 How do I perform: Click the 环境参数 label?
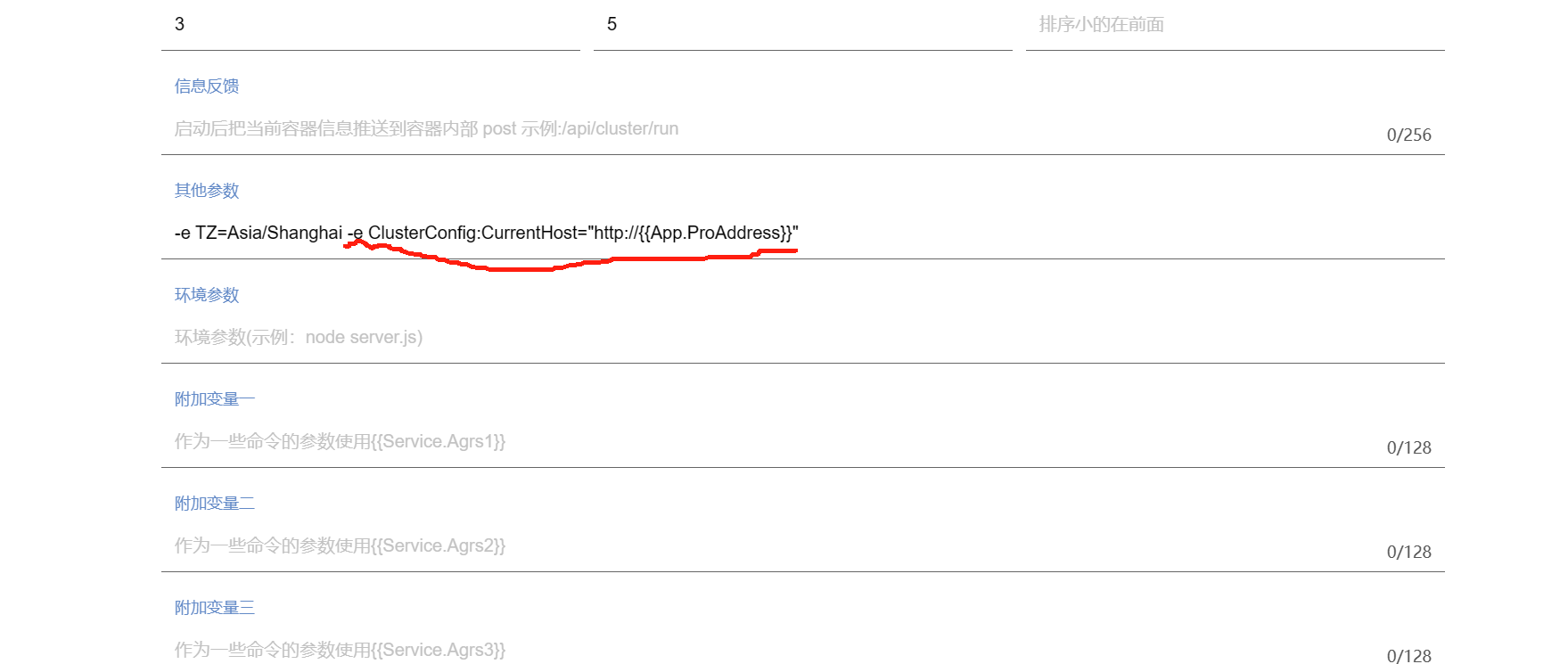coord(207,295)
